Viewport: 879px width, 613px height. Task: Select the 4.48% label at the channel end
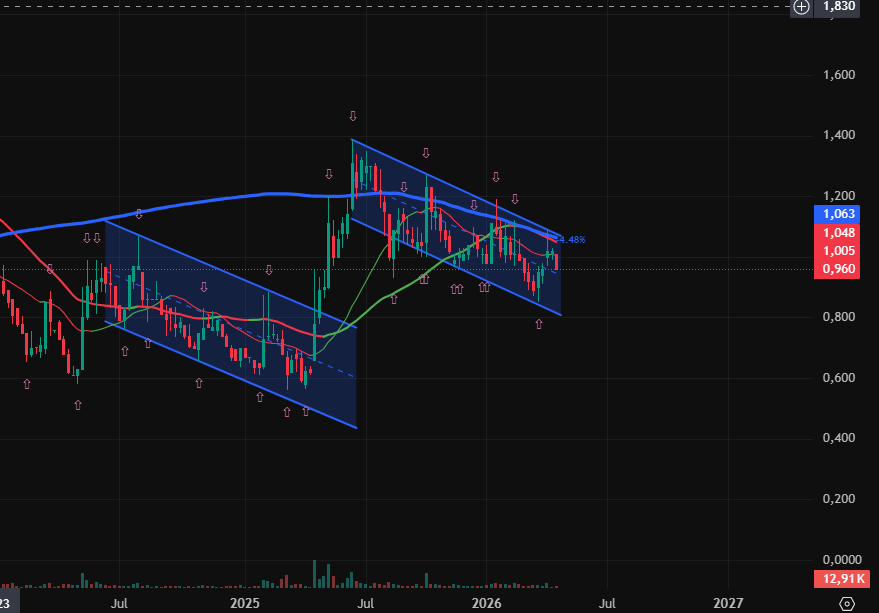coord(571,240)
